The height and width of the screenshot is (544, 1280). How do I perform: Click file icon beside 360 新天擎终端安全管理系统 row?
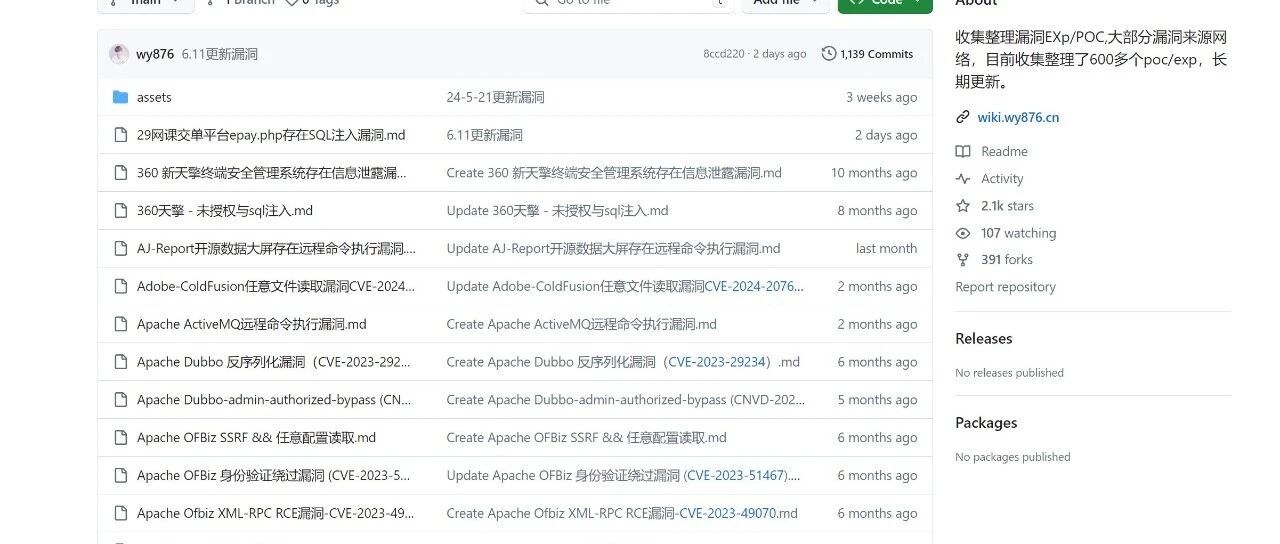pos(121,173)
